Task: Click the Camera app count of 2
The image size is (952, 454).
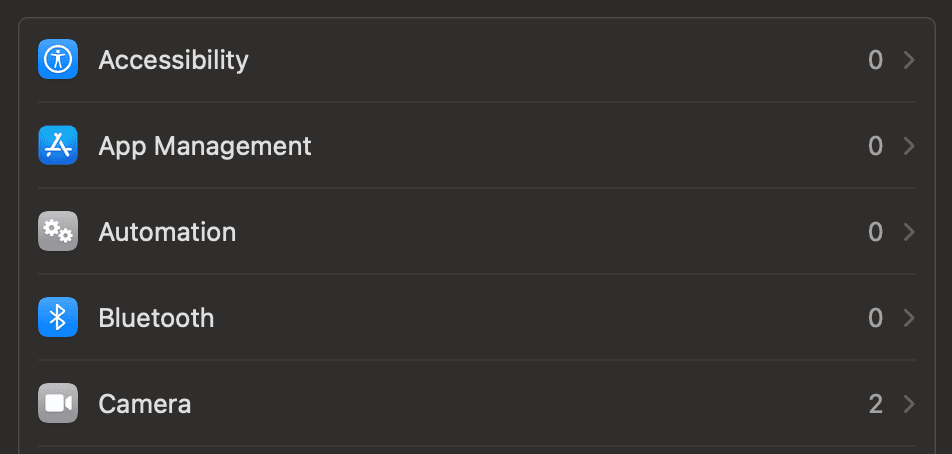Action: coord(875,404)
